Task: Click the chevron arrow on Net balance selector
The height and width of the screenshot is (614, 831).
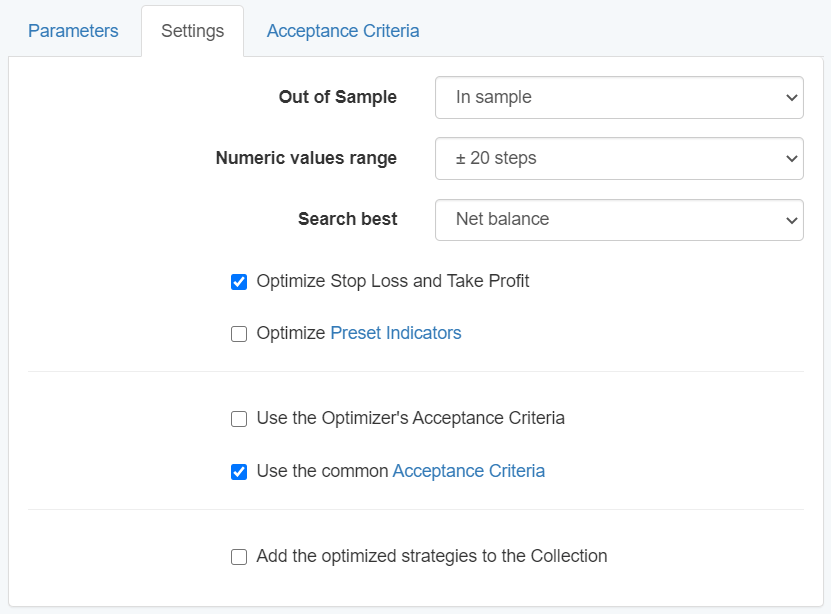Action: 791,220
